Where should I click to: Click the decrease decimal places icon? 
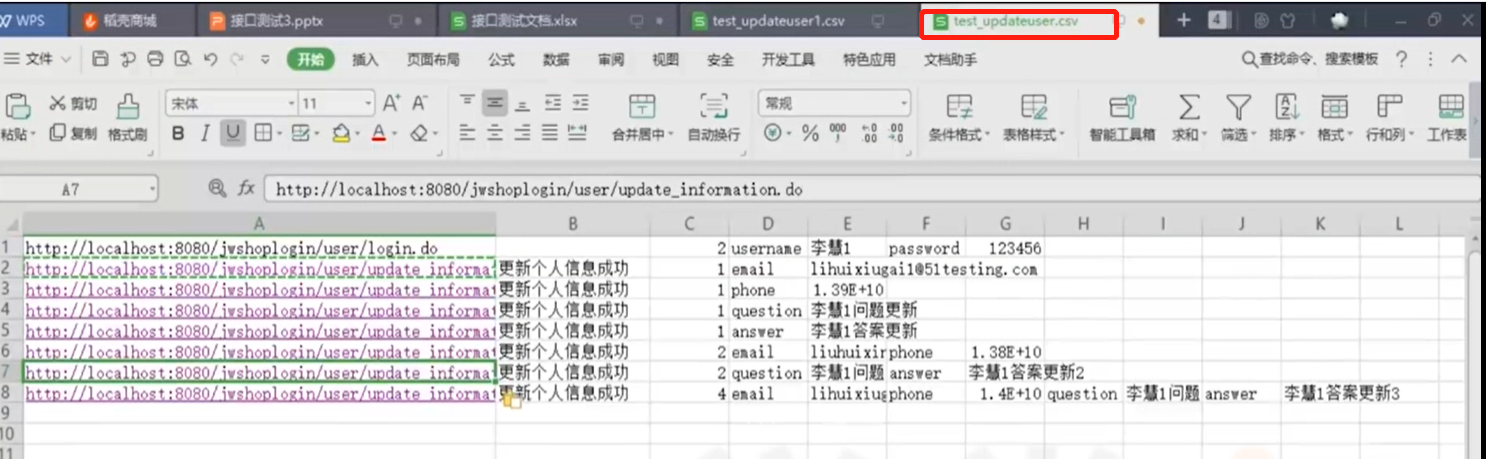pyautogui.click(x=896, y=133)
